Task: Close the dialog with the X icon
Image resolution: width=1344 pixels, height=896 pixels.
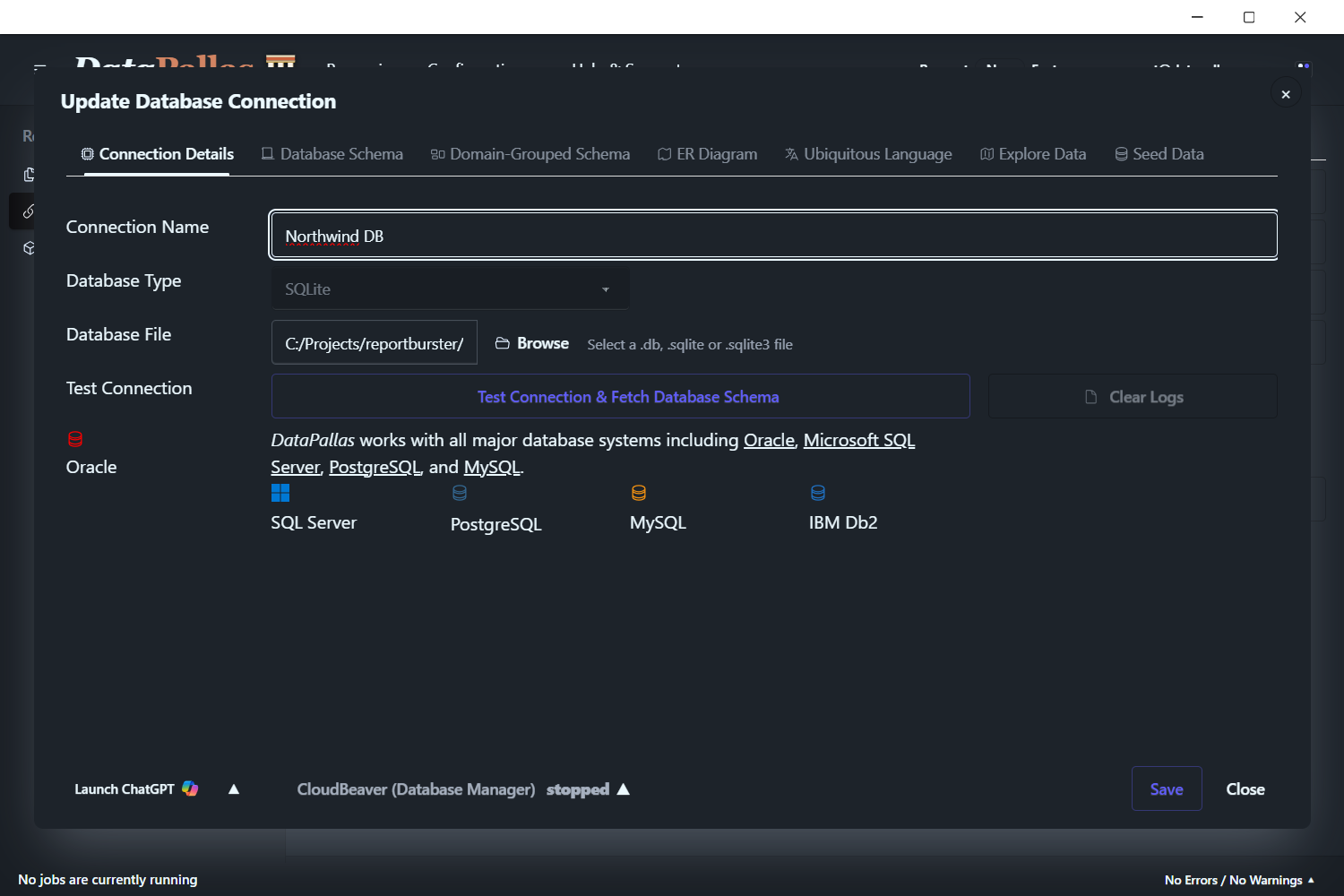Action: [1286, 94]
